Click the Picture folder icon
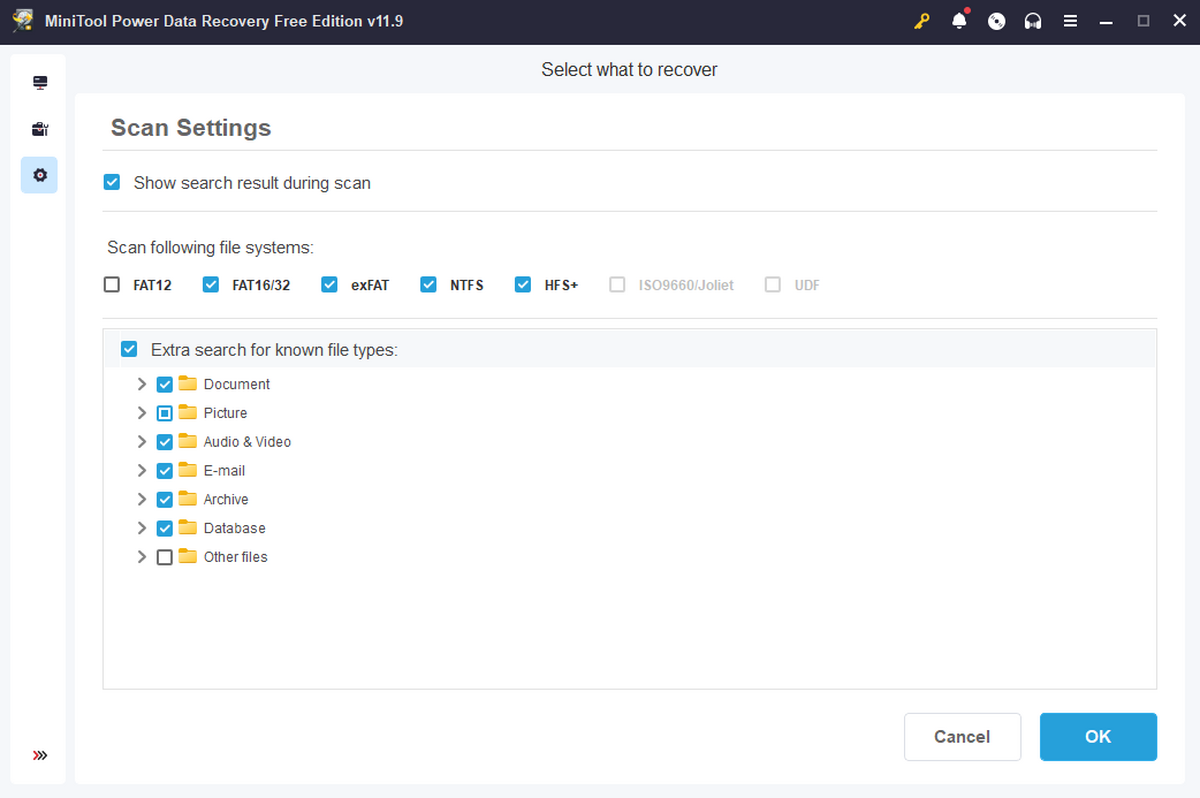Image resolution: width=1200 pixels, height=798 pixels. (x=188, y=412)
